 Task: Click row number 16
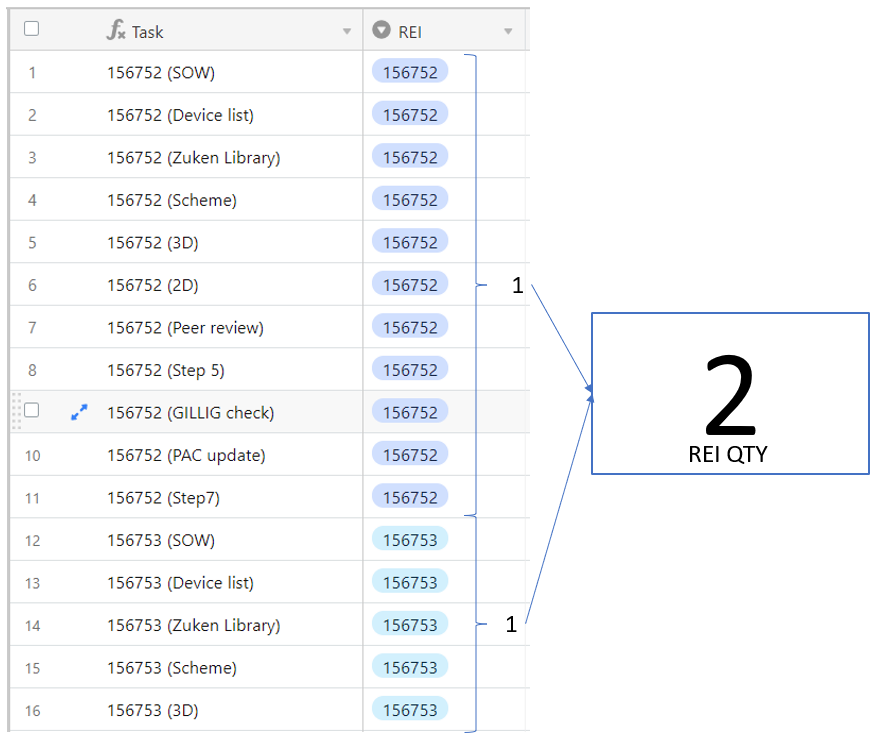pyautogui.click(x=32, y=711)
